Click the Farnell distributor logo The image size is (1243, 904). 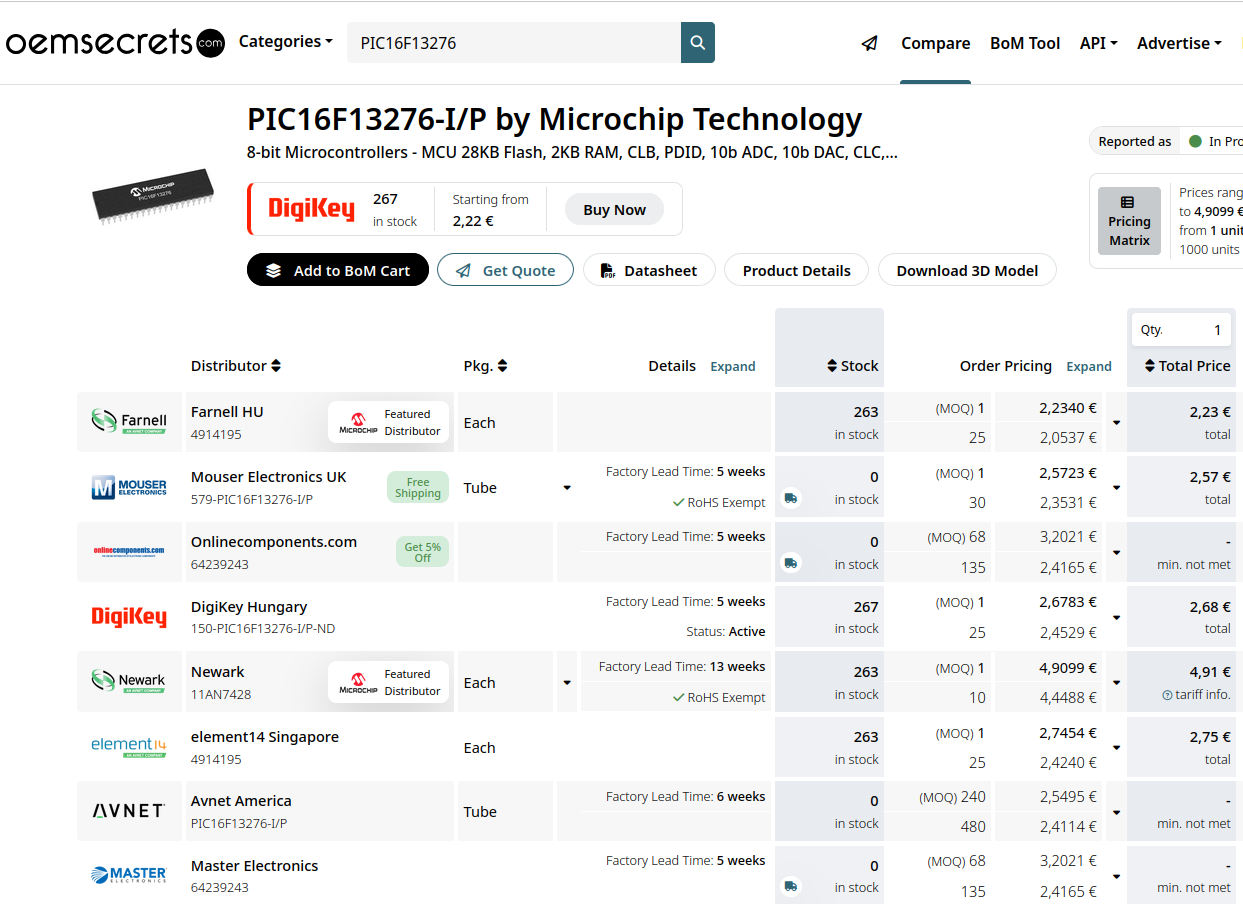click(129, 422)
